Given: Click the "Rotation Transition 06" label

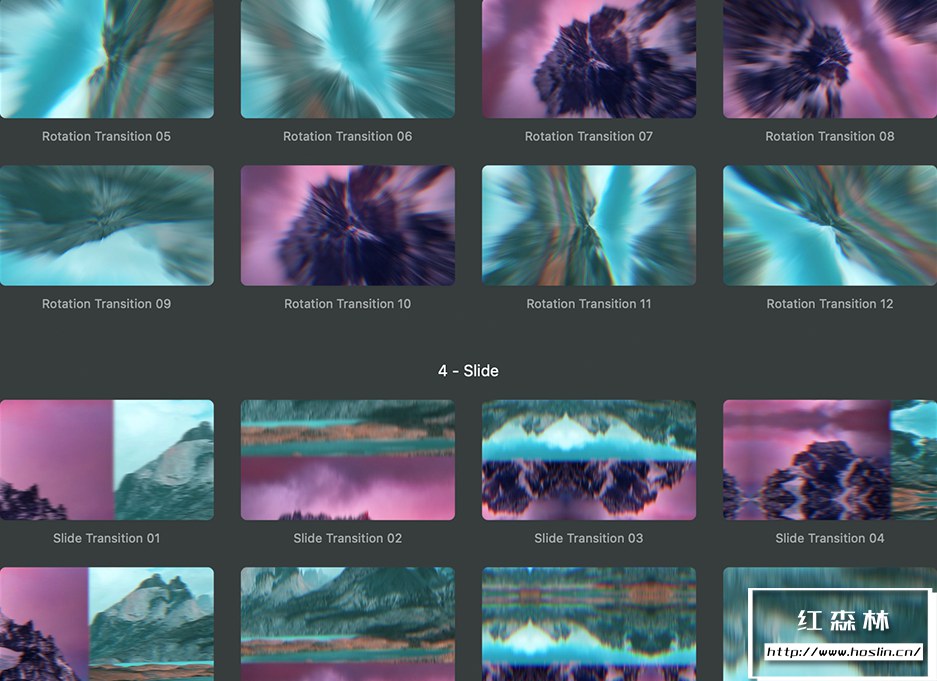Looking at the screenshot, I should pyautogui.click(x=348, y=136).
